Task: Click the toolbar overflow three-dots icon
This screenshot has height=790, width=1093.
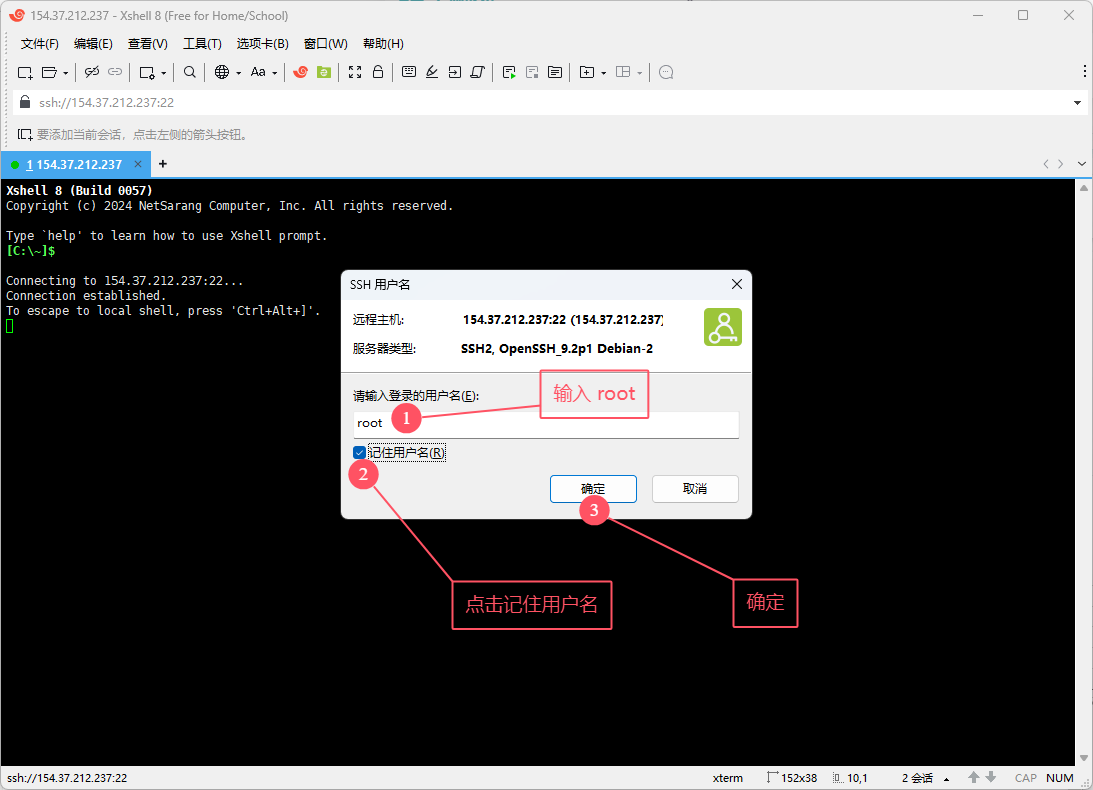Action: click(1085, 71)
